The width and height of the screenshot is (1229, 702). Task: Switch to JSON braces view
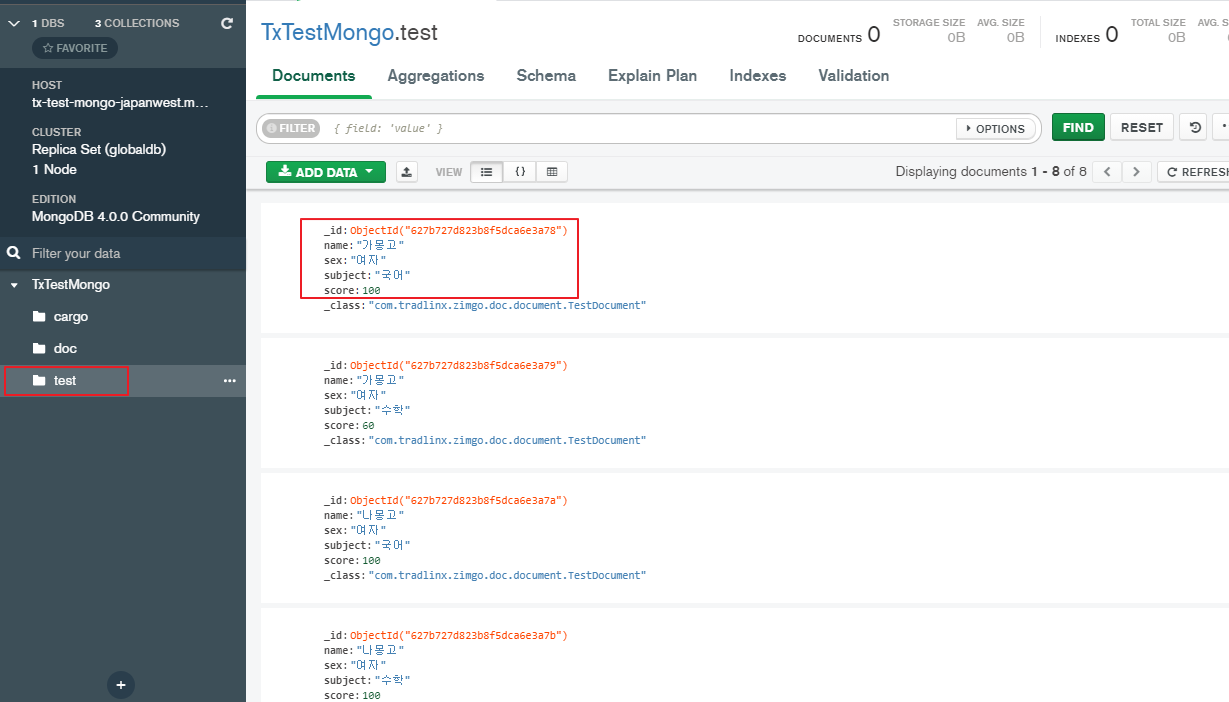tap(520, 172)
